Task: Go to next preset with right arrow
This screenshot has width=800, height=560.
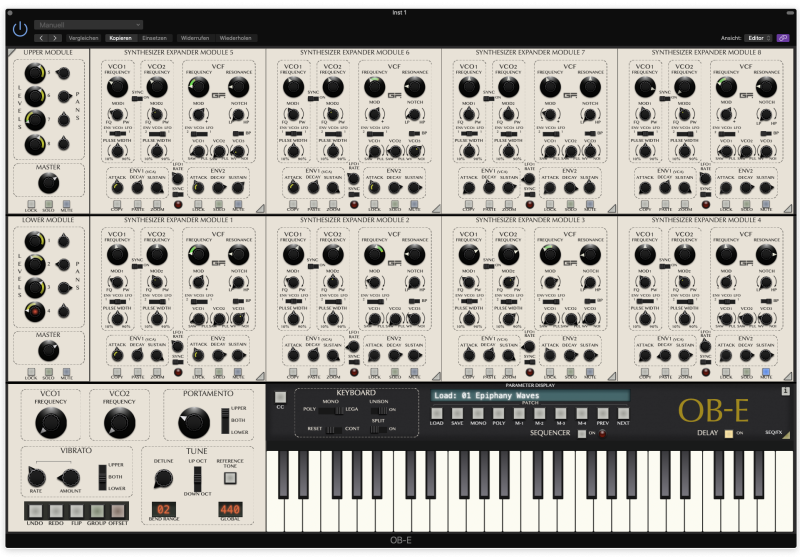Action: click(x=55, y=38)
